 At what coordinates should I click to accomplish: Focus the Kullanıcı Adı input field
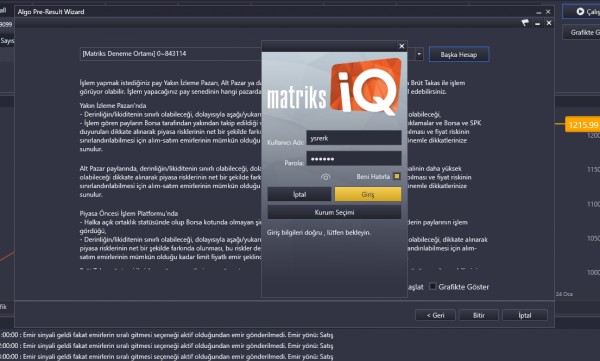click(354, 138)
